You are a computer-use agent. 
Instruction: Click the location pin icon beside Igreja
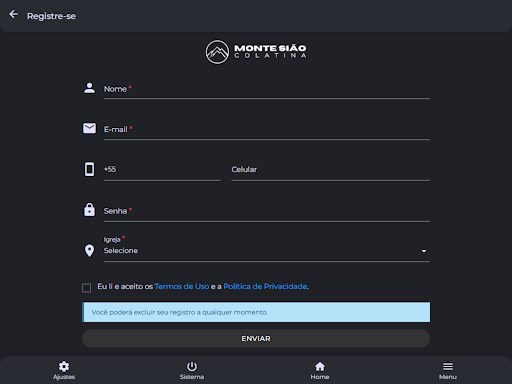point(89,251)
